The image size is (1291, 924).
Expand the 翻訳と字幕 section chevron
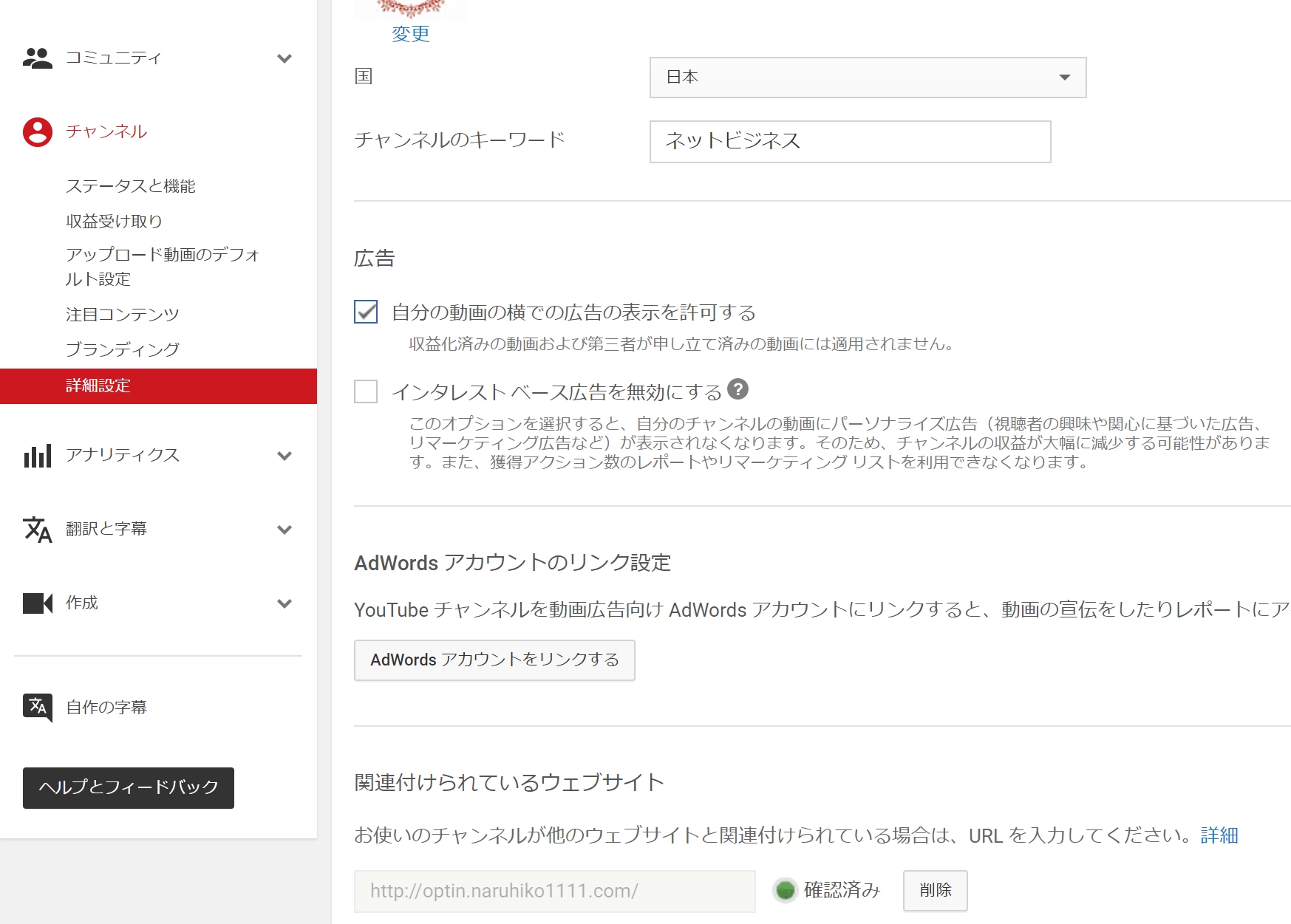pyautogui.click(x=285, y=530)
